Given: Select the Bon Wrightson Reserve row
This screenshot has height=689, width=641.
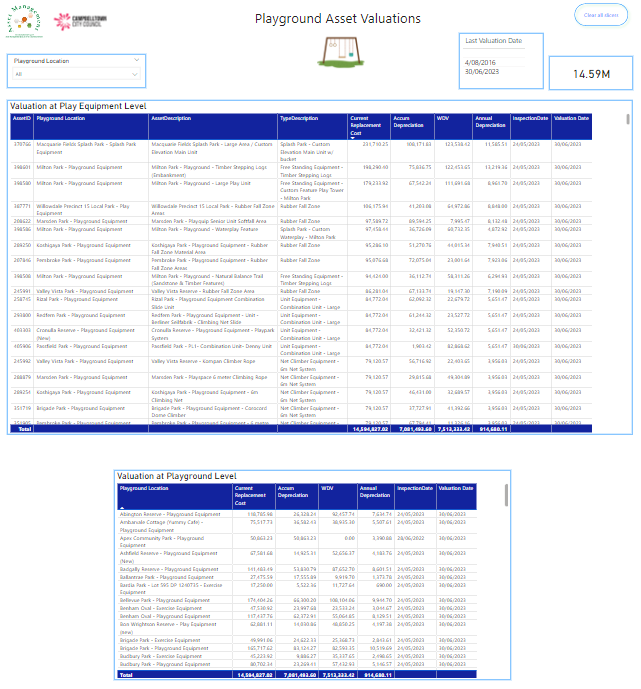Looking at the screenshot, I should 297,628.
